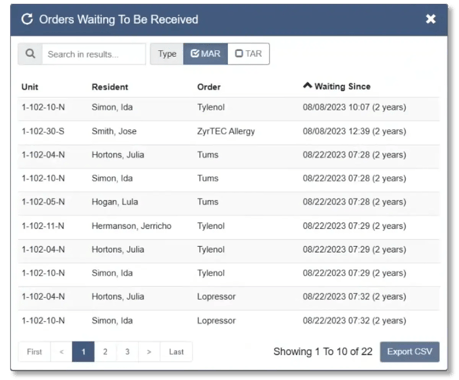Image resolution: width=459 pixels, height=380 pixels.
Task: Sort by Unit column header
Action: (x=30, y=87)
